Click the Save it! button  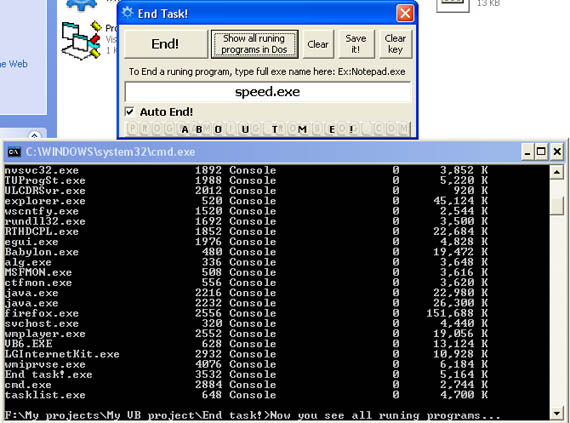coord(356,44)
